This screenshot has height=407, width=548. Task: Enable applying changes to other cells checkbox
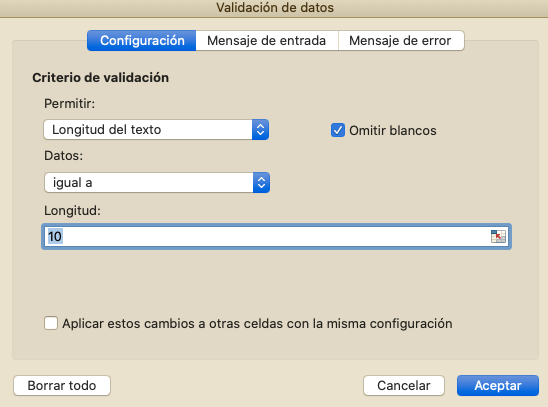coord(51,323)
